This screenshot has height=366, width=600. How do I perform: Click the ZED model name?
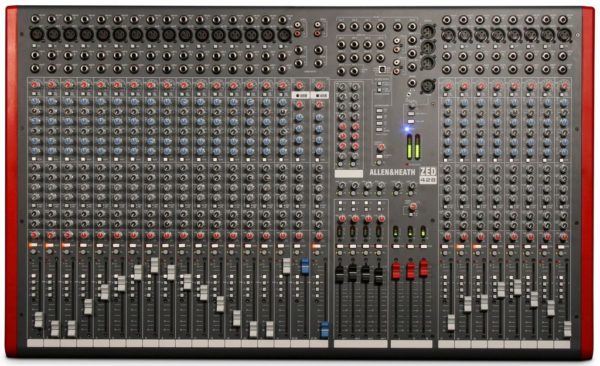point(428,172)
